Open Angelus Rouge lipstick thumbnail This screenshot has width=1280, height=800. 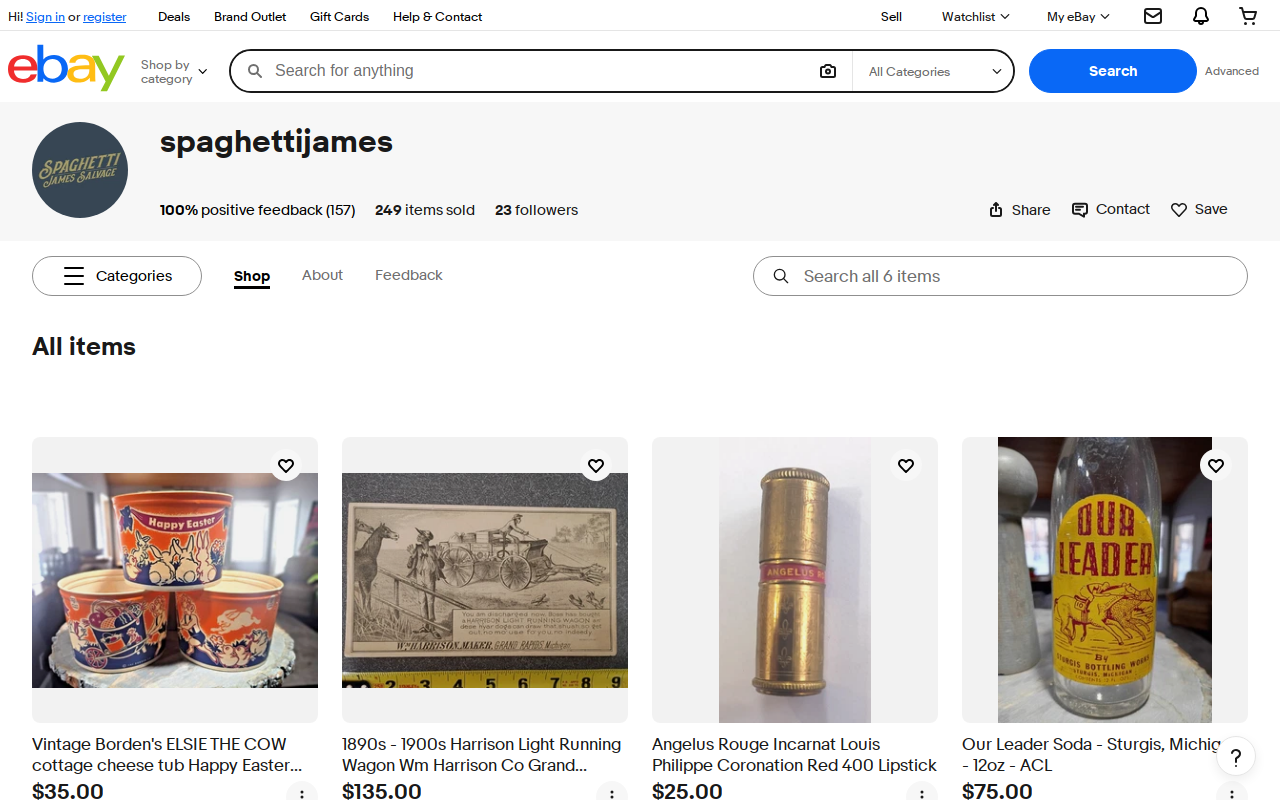coord(795,580)
